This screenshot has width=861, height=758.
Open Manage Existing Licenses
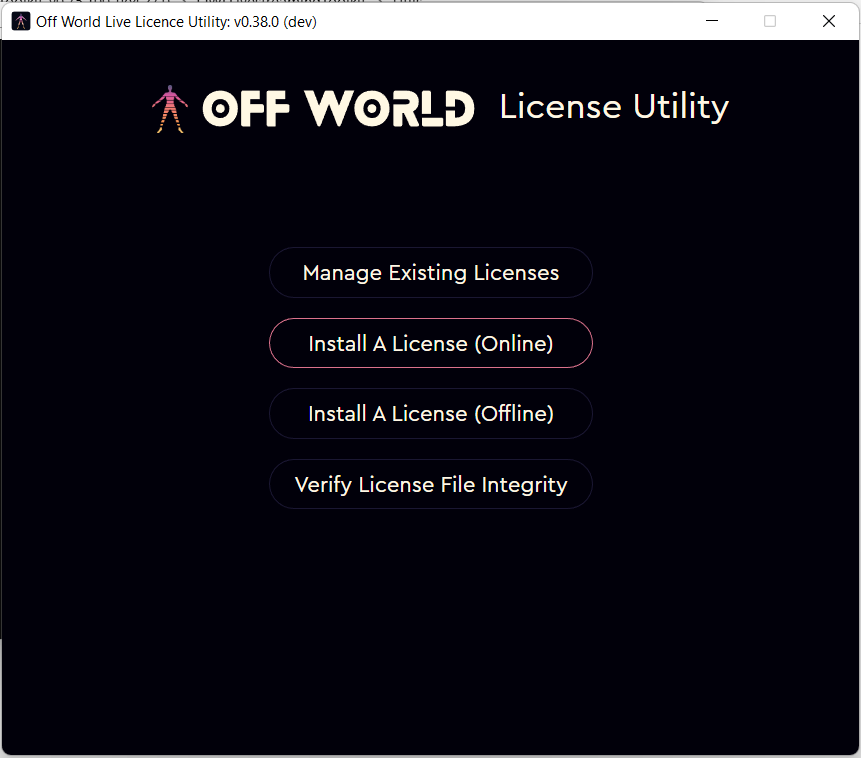point(430,272)
